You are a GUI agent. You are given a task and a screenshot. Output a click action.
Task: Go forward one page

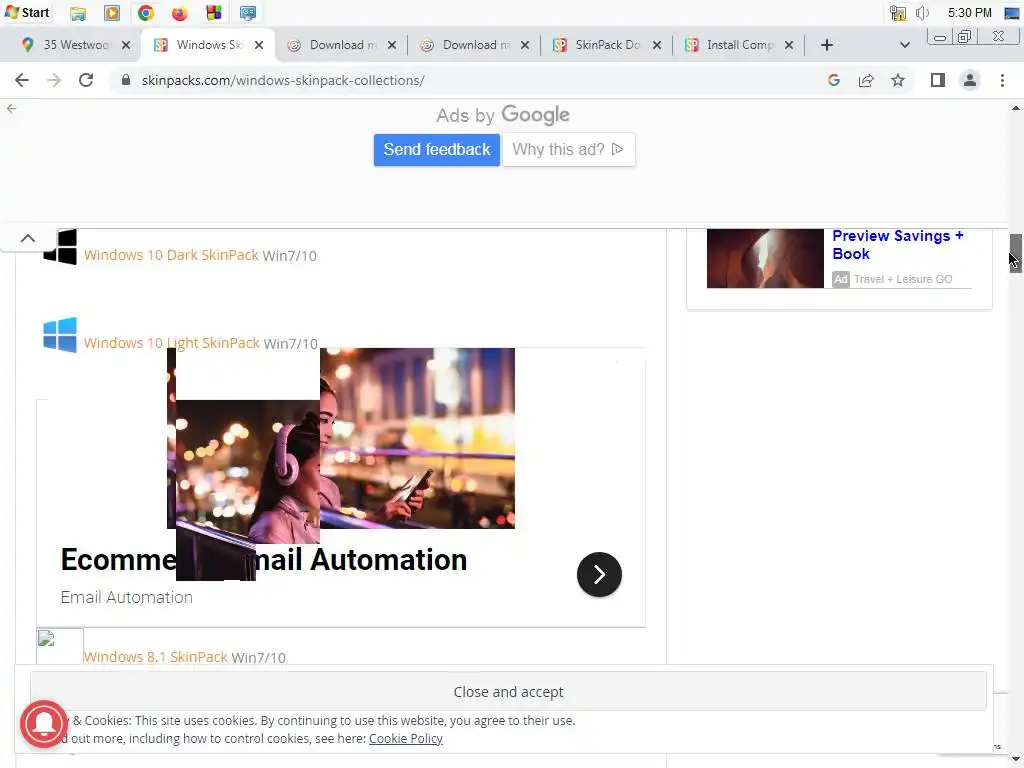tap(54, 80)
